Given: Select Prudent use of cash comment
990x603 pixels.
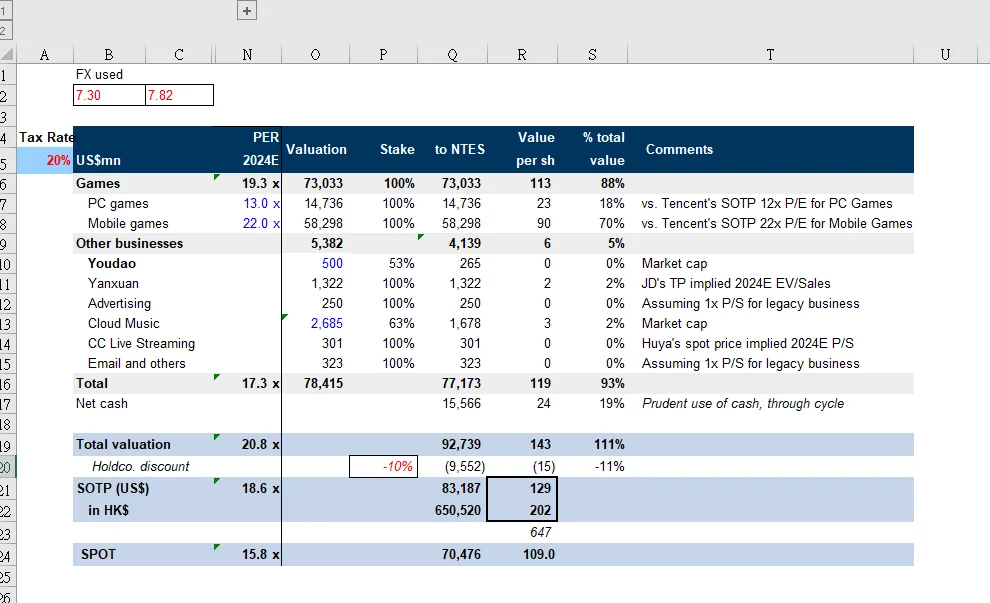Looking at the screenshot, I should coord(770,403).
